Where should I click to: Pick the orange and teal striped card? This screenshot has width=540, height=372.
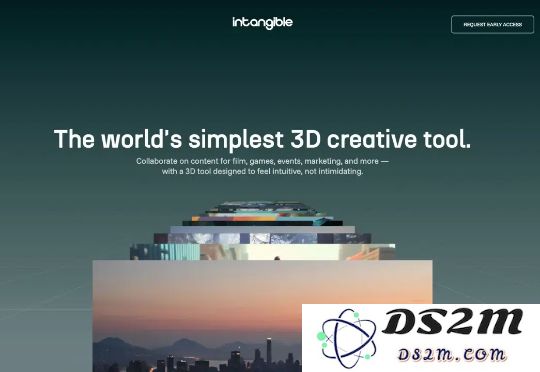(262, 218)
